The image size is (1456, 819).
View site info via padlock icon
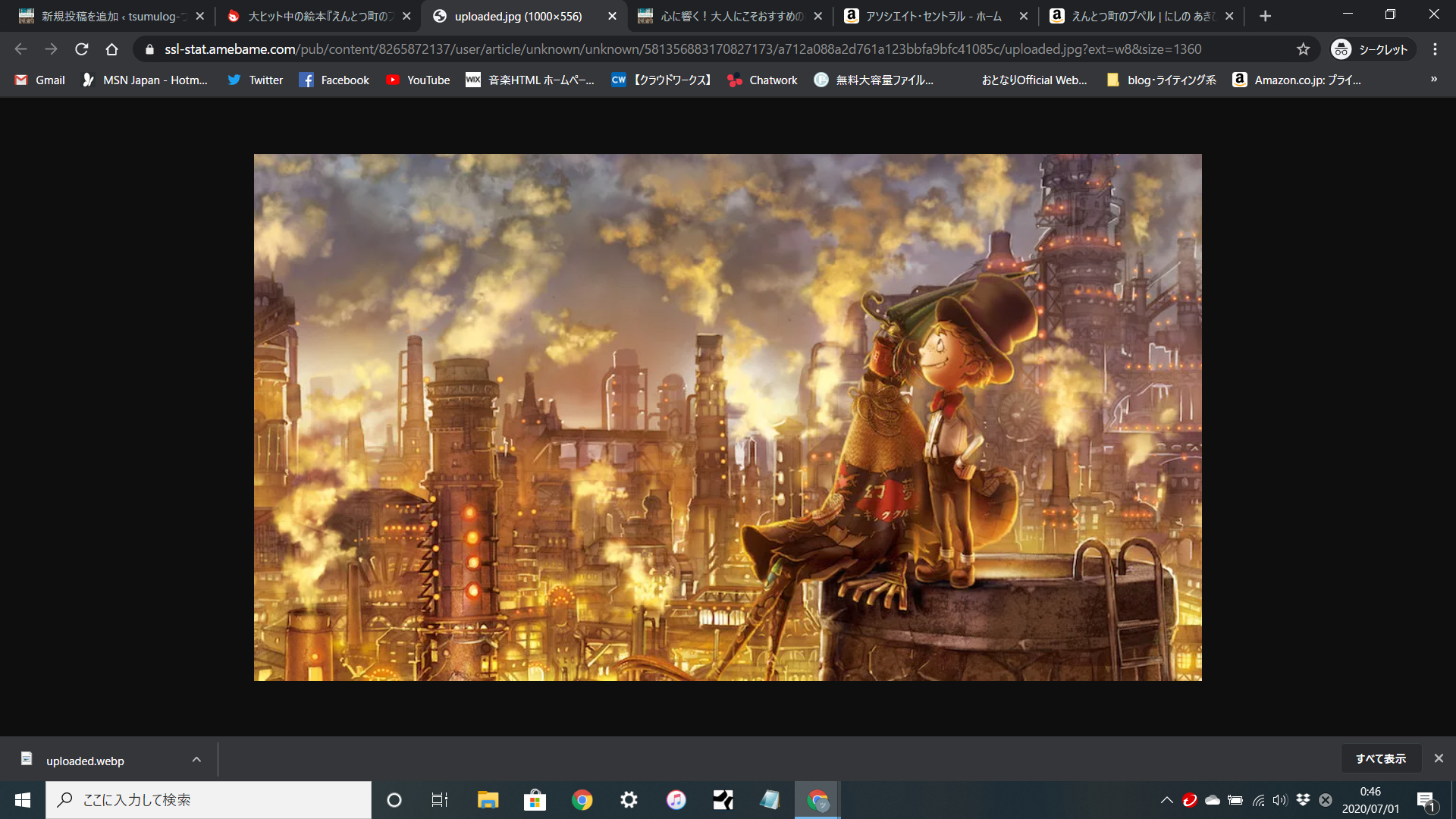149,49
